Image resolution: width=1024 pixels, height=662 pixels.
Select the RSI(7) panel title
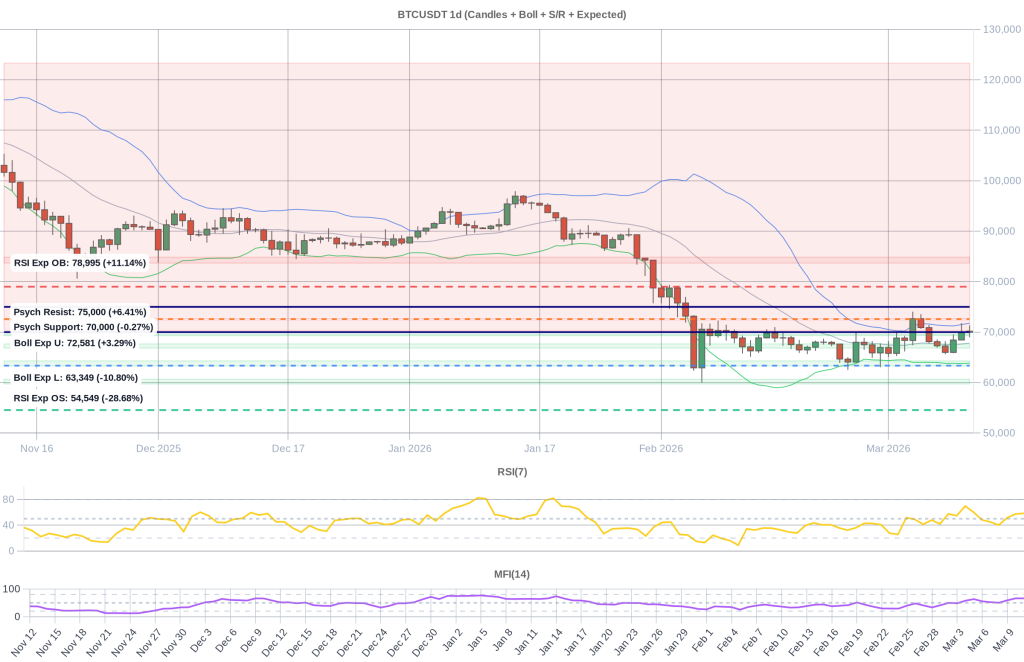pos(511,470)
